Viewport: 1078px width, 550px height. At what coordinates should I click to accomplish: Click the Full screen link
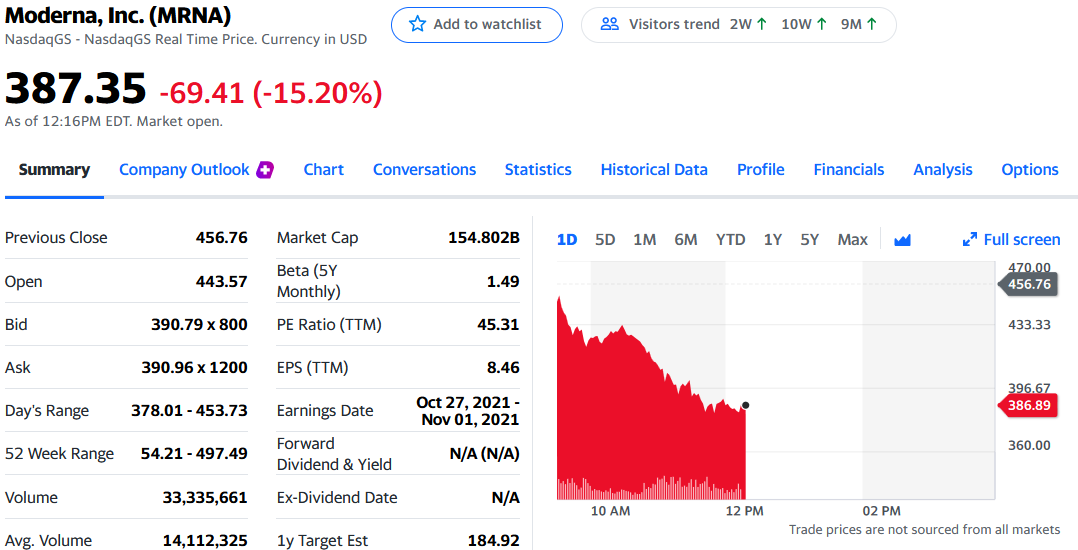click(1011, 239)
